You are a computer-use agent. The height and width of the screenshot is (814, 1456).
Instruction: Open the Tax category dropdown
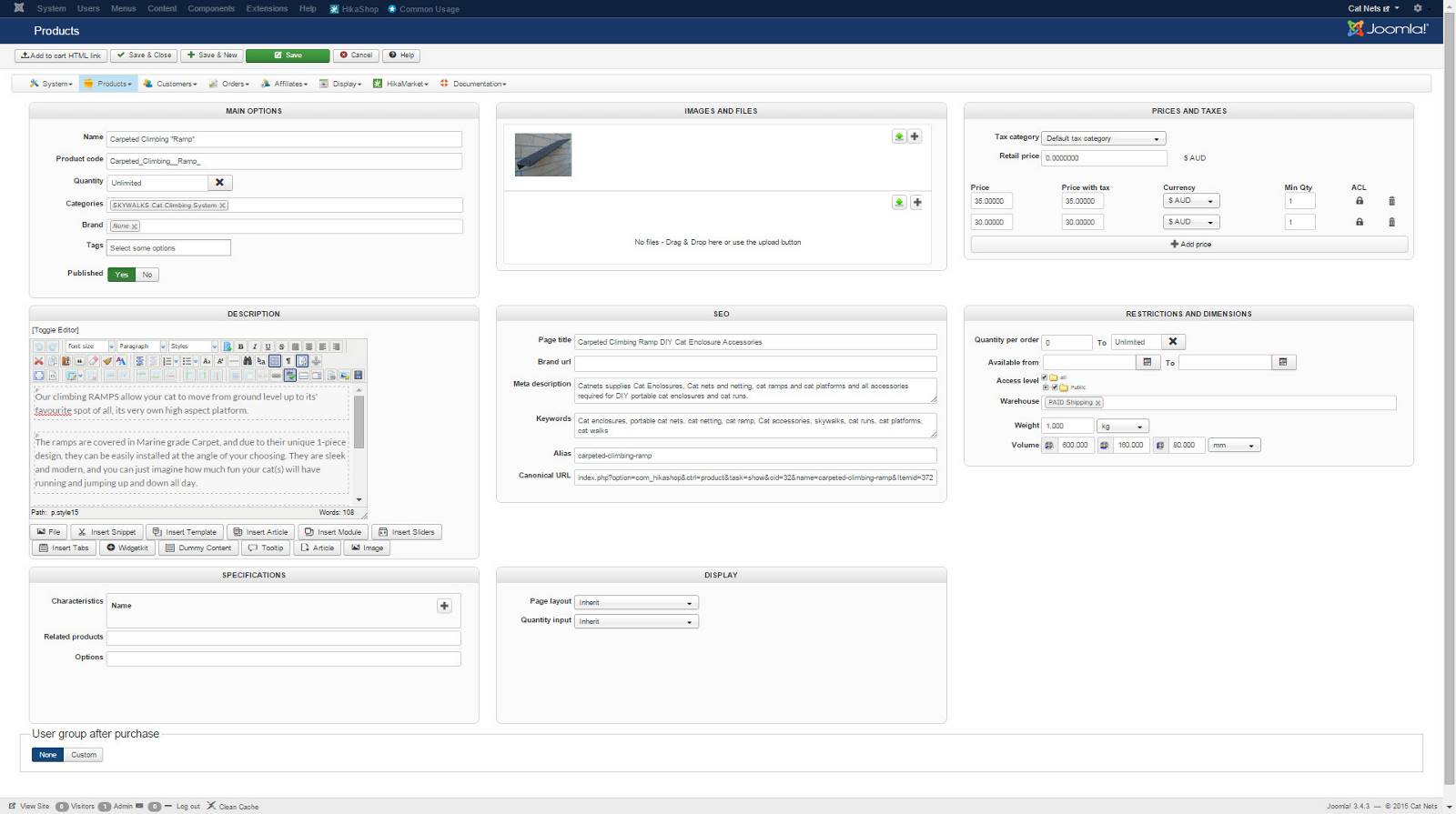1102,138
